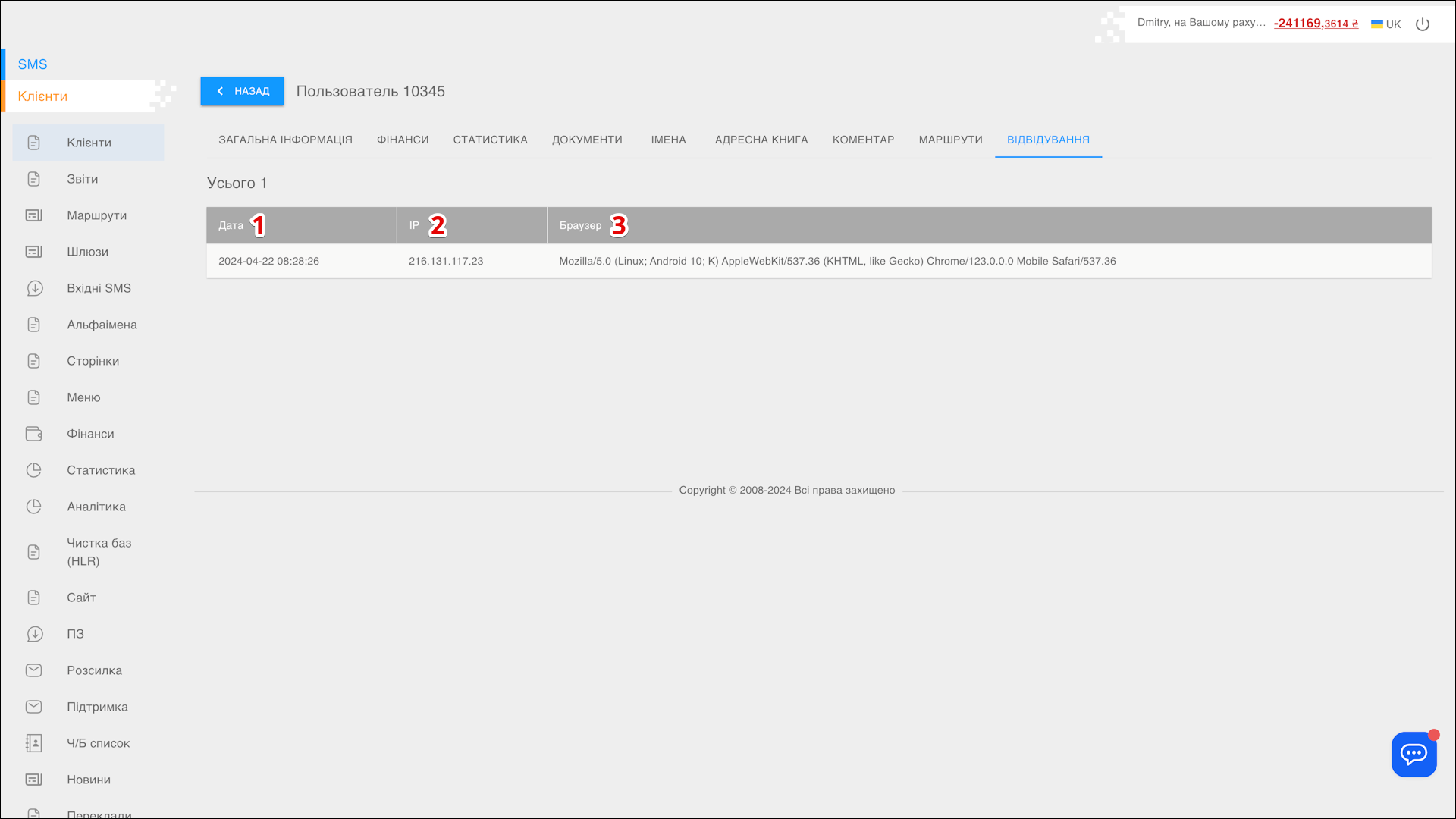Switch to the Загальна інформація tab

285,140
